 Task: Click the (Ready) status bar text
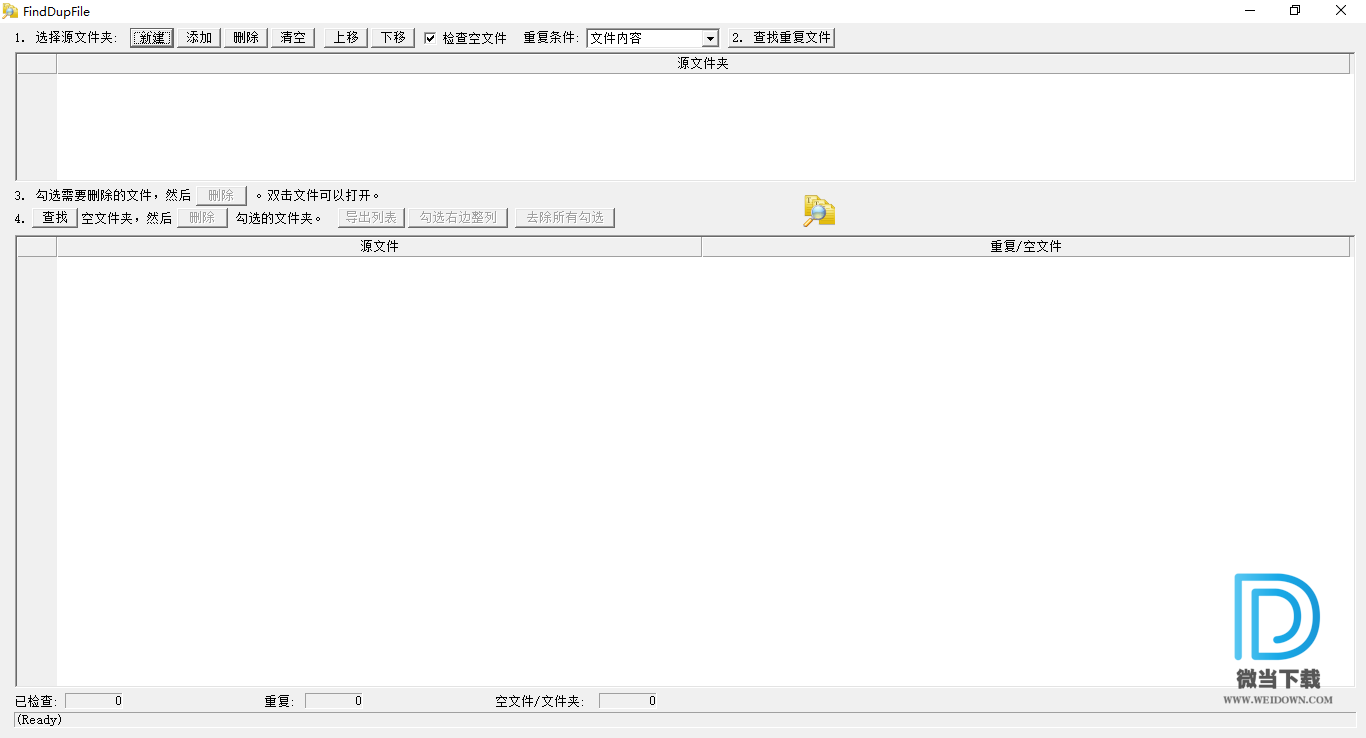coord(39,720)
